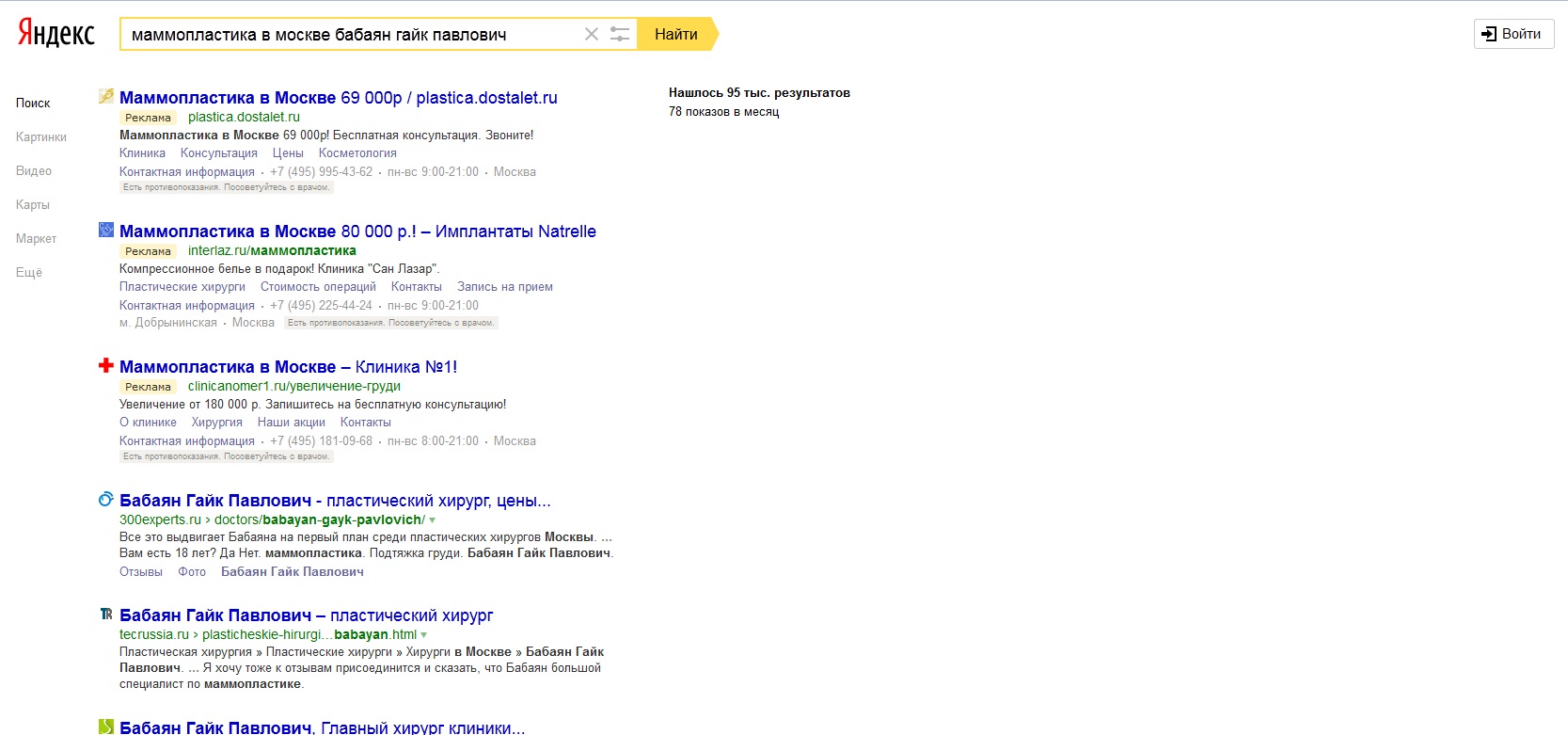Click clinicanomer1.ru/увеличение-груди green URL
This screenshot has height=735, width=1568.
[x=294, y=387]
